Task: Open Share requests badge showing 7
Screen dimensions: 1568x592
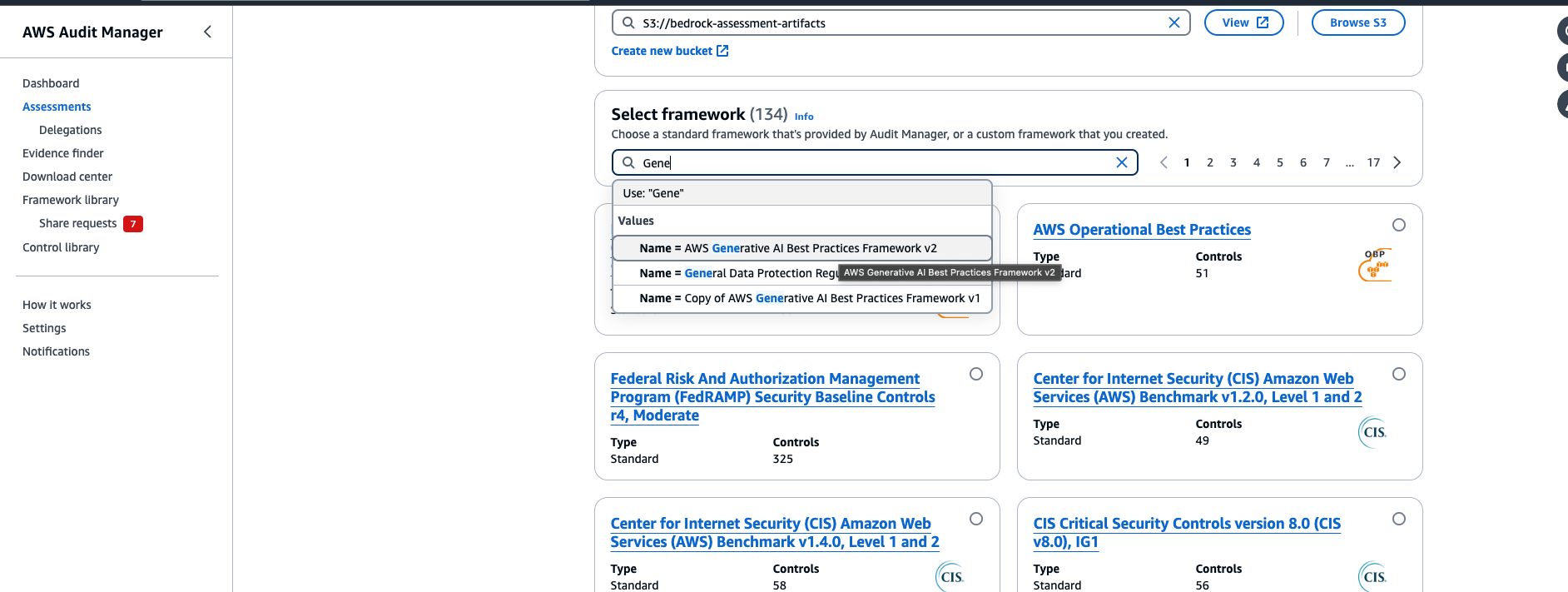Action: coord(133,224)
